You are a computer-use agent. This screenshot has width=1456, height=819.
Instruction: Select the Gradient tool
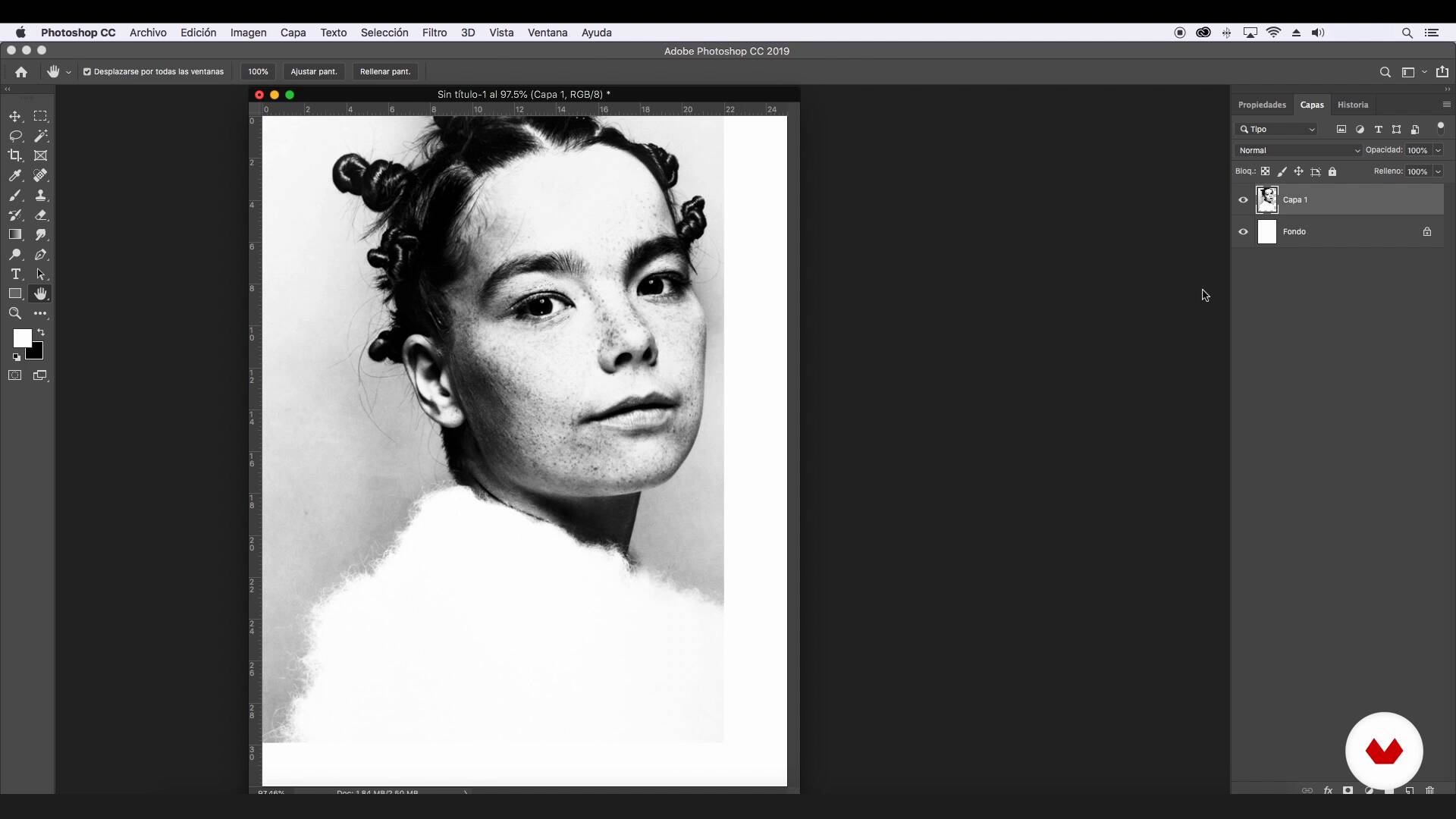15,234
